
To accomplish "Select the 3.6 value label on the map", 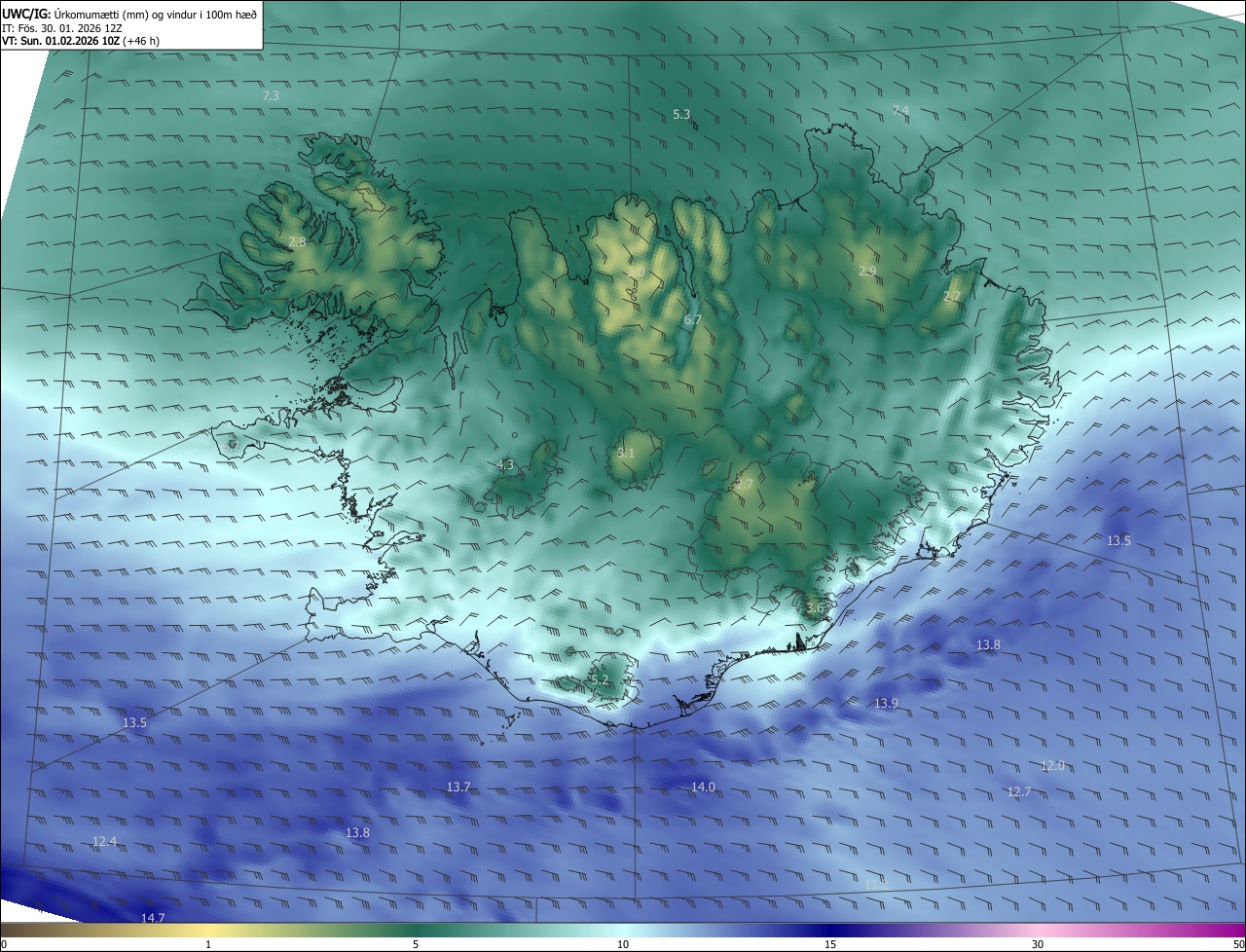I will point(815,607).
